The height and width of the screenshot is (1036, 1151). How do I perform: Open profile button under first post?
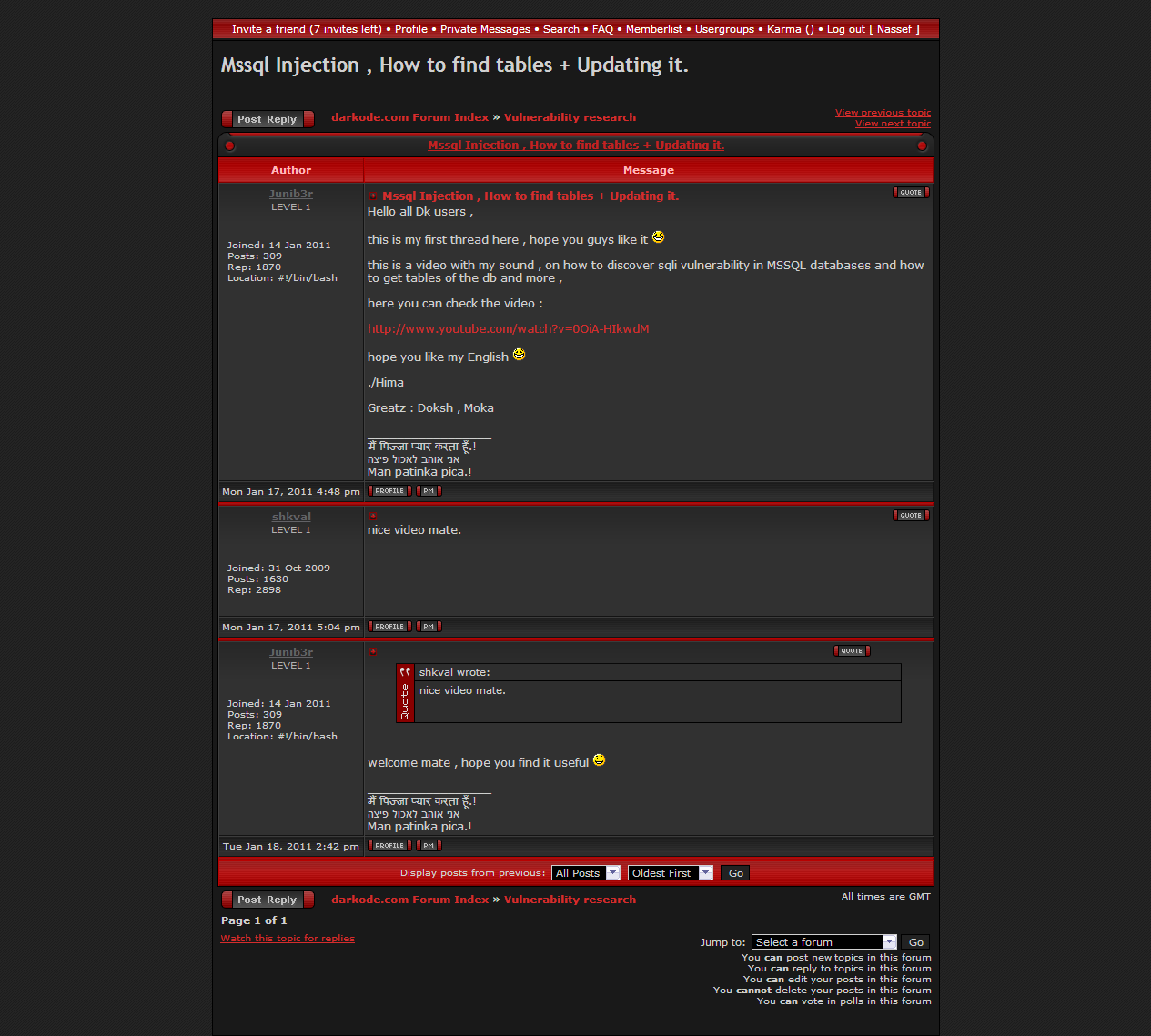coord(389,491)
